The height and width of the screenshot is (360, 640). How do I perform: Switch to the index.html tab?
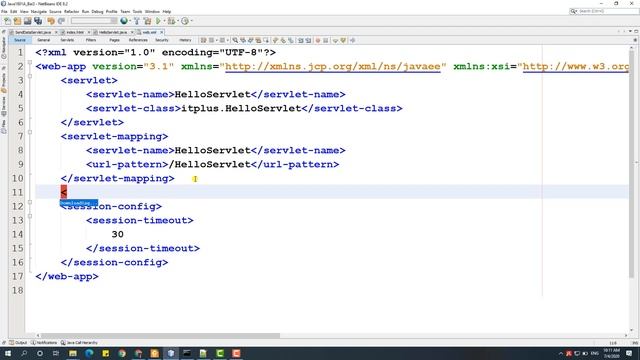(x=75, y=32)
